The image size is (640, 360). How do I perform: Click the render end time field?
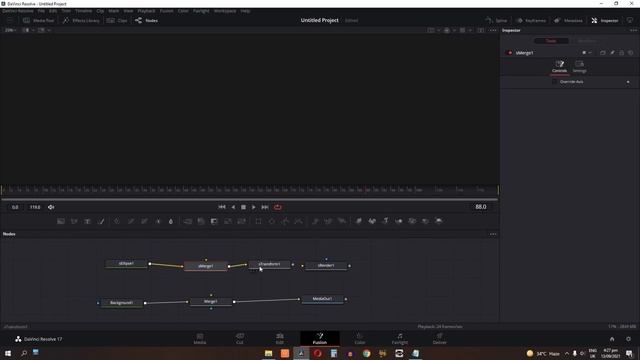point(35,207)
